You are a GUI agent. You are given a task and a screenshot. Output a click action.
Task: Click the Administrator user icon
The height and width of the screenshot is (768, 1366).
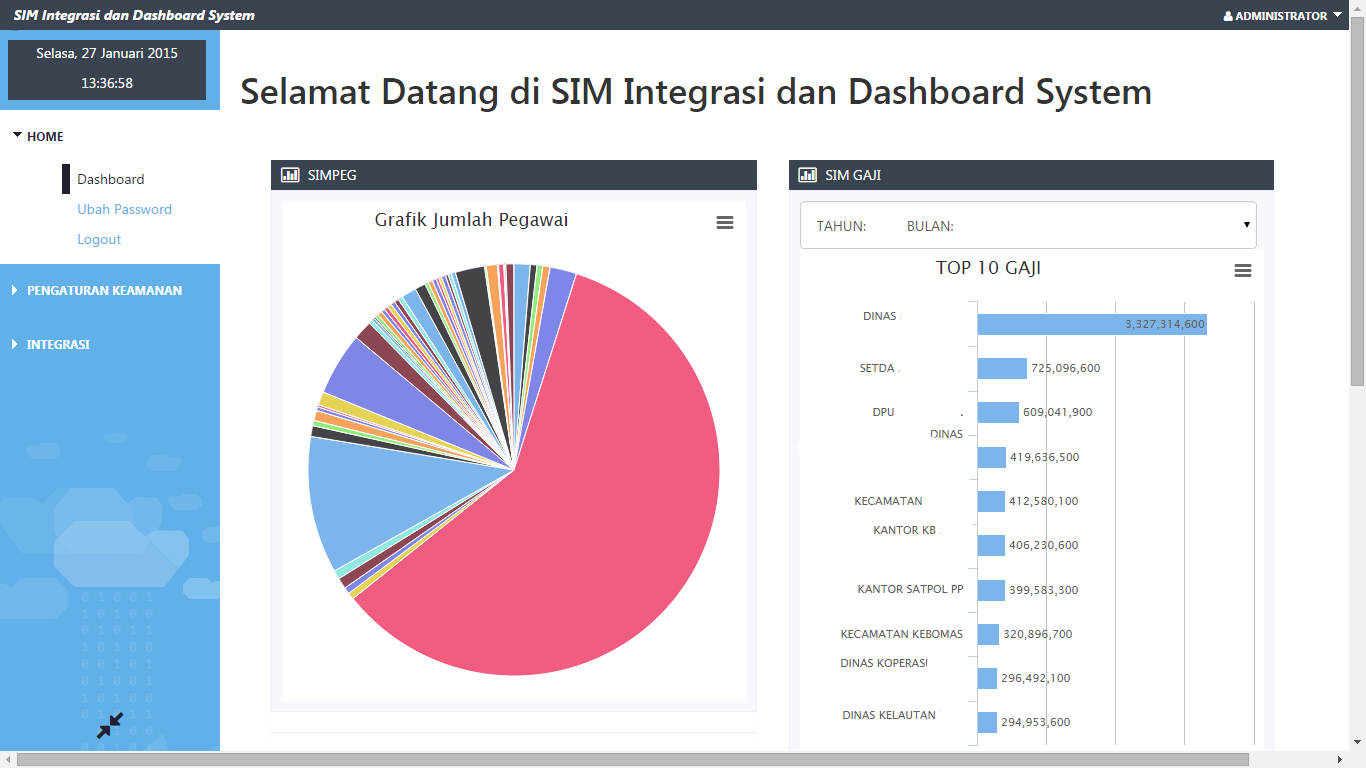click(1228, 16)
